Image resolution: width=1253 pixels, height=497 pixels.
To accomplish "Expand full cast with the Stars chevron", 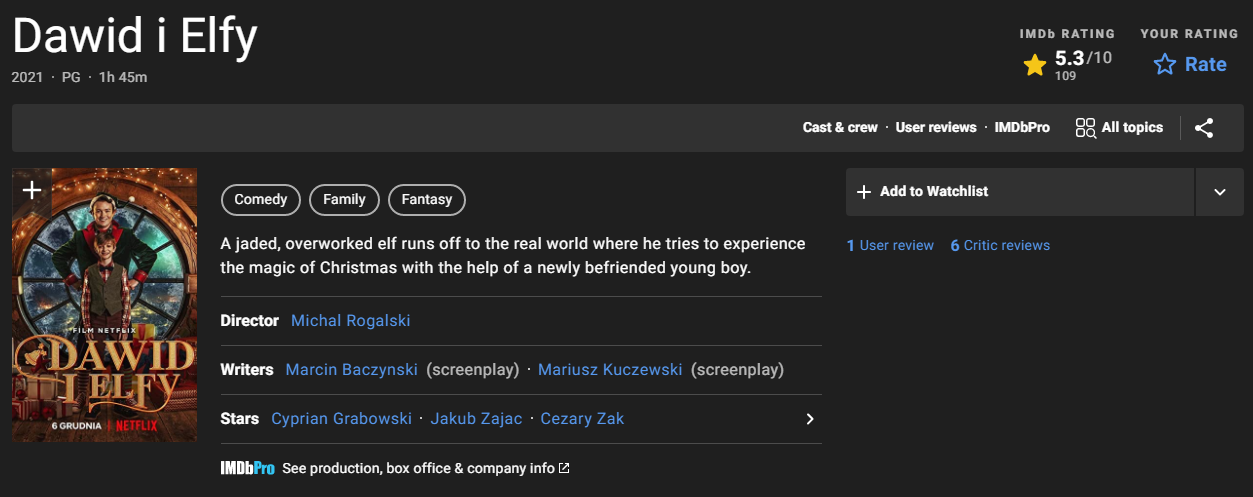I will coord(810,419).
